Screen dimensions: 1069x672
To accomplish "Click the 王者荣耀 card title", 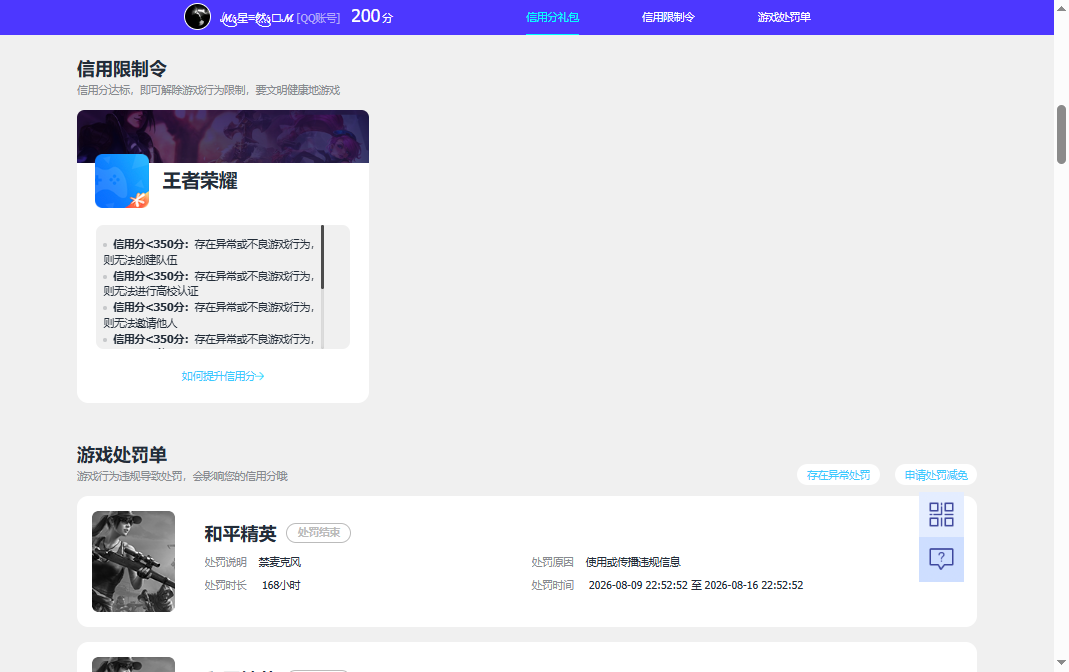I will tap(200, 181).
